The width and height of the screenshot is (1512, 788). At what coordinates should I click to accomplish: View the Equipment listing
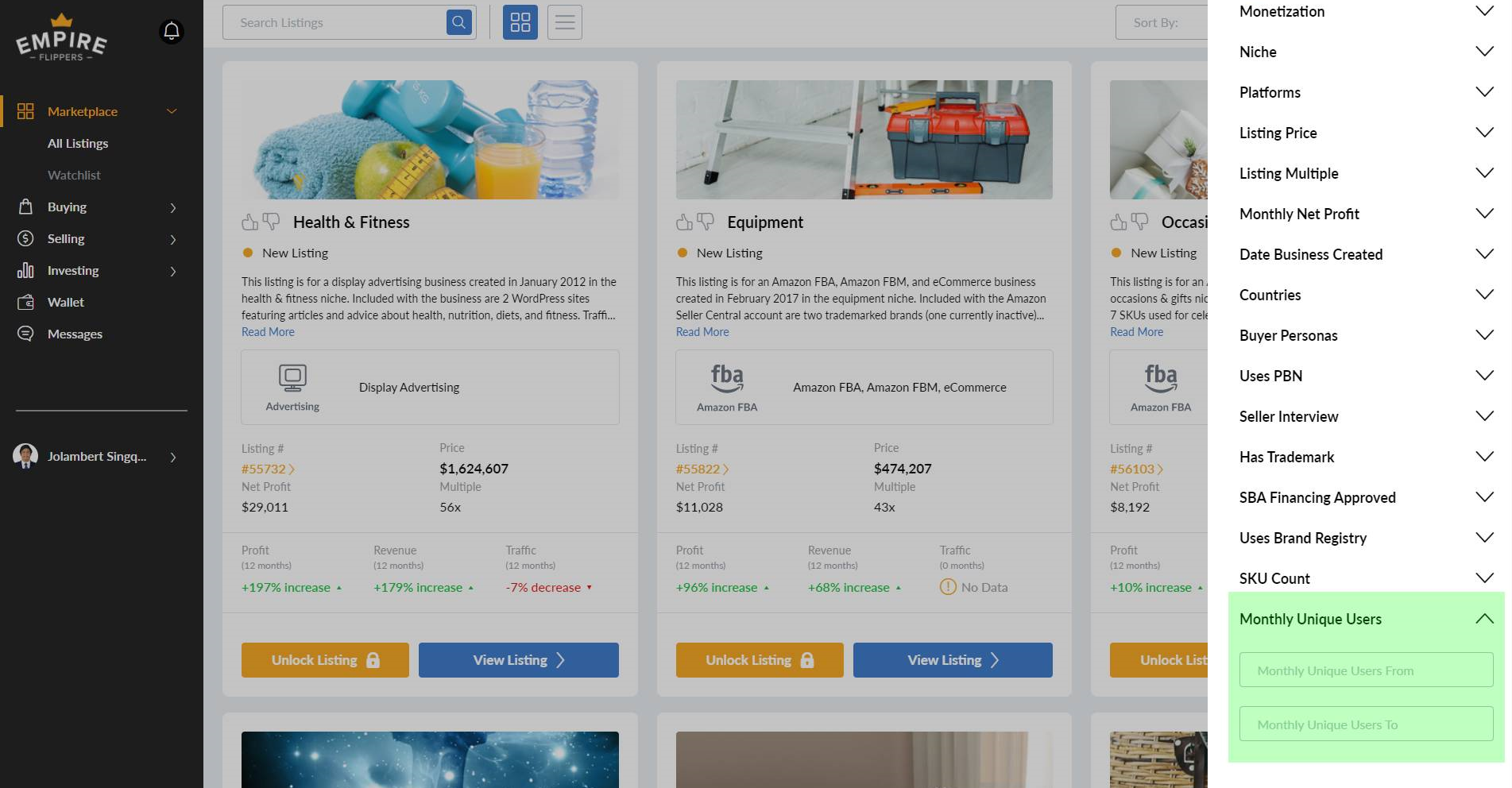(953, 660)
